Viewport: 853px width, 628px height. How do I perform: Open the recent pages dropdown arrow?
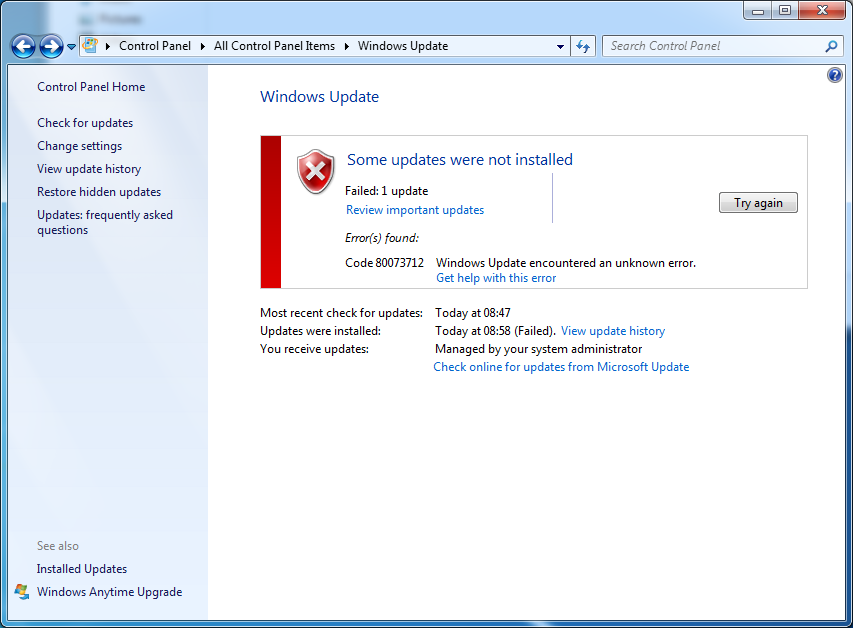pyautogui.click(x=71, y=47)
